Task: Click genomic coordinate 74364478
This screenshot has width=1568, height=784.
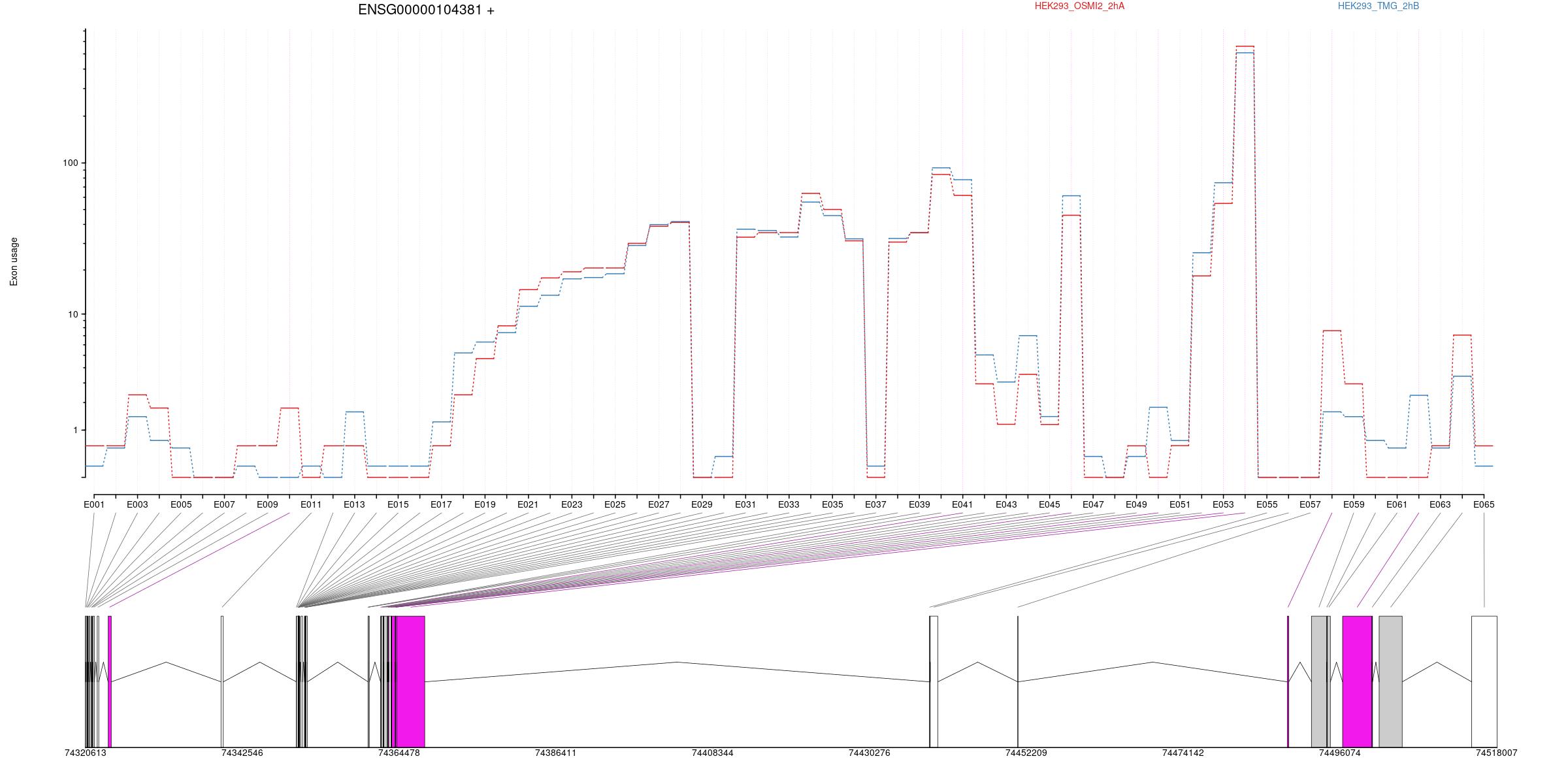Action: coord(399,753)
